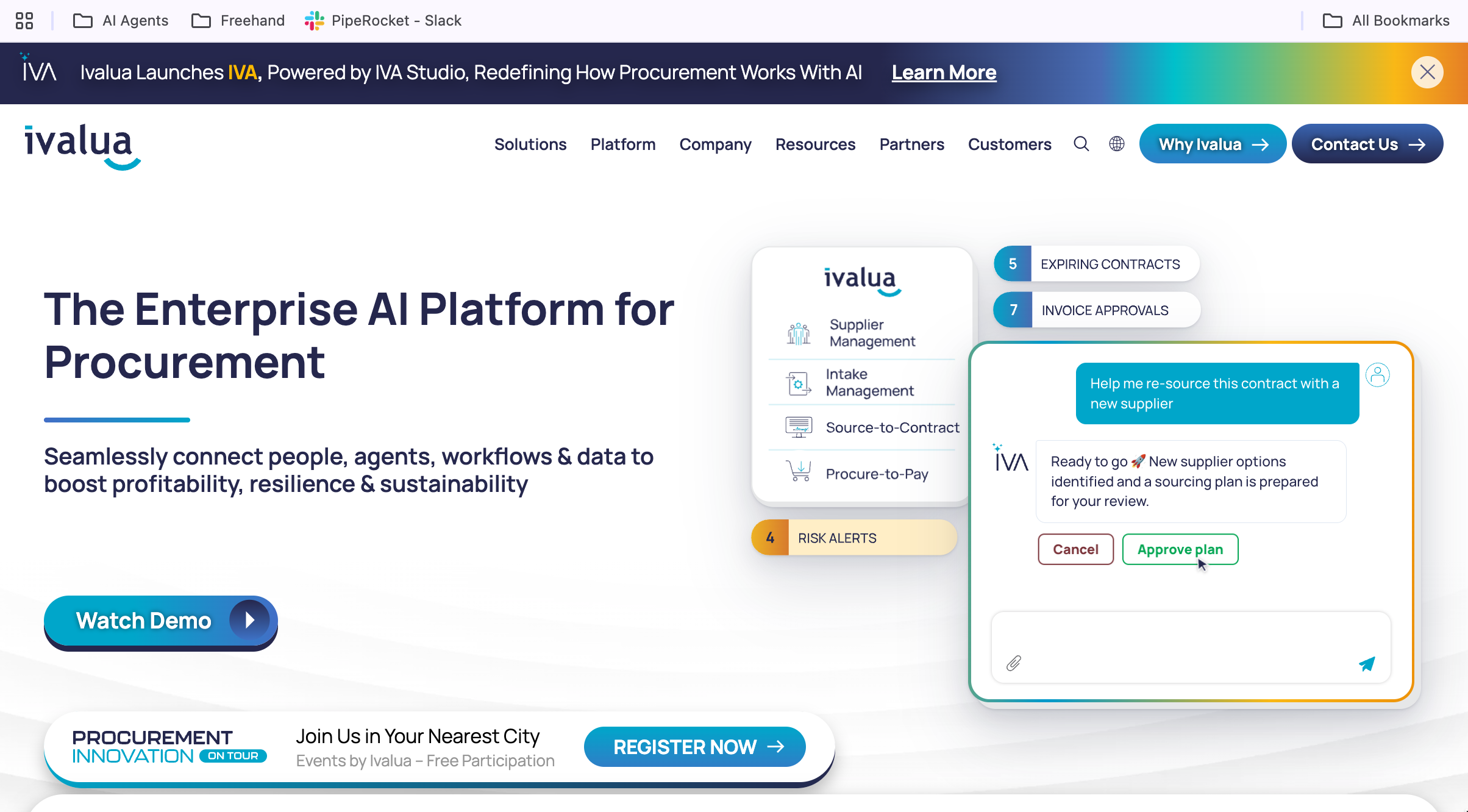Dismiss the IVA announcement banner
1468x812 pixels.
1427,73
